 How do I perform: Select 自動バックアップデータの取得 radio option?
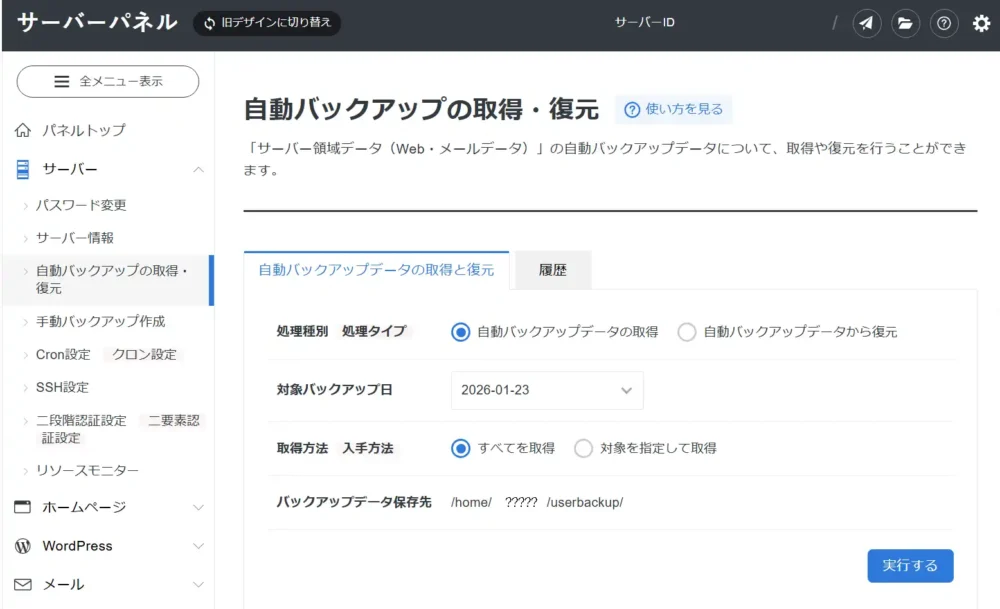[460, 332]
